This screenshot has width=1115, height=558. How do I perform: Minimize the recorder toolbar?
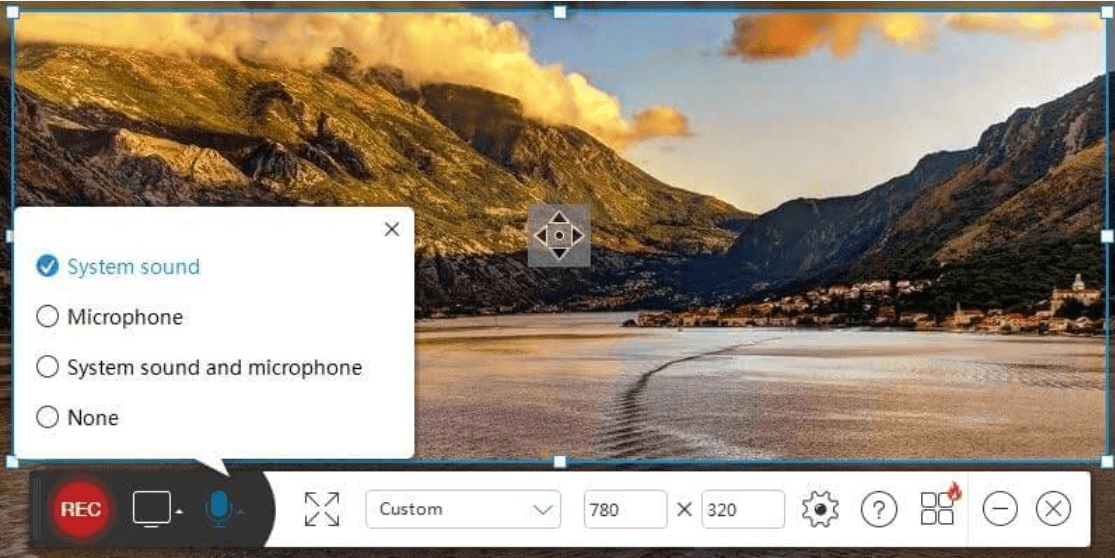[999, 509]
